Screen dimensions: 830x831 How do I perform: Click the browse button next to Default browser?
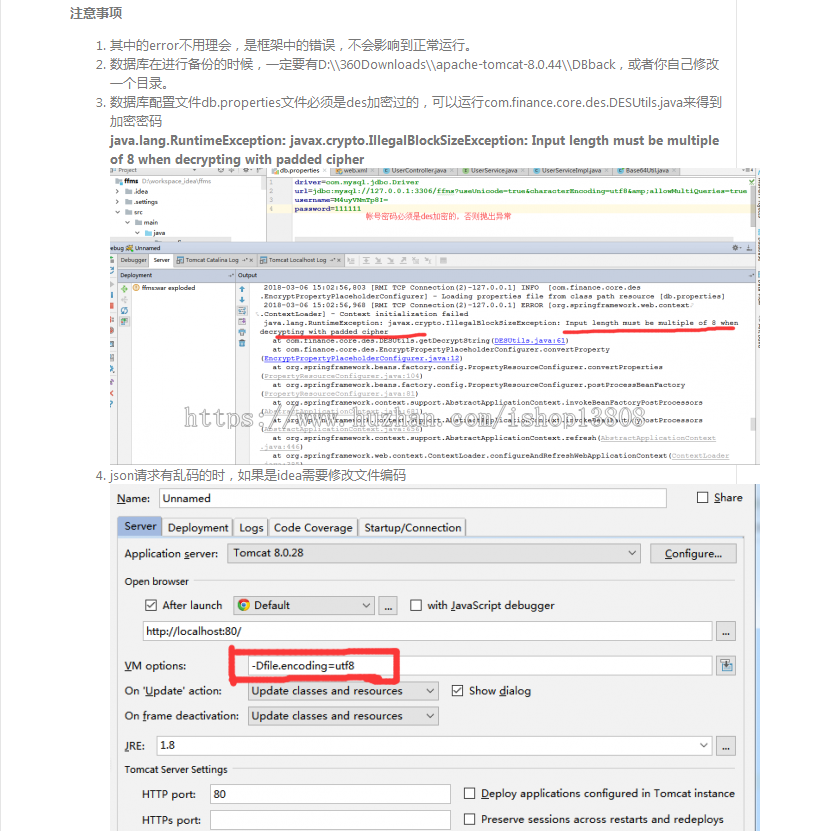pyautogui.click(x=388, y=606)
